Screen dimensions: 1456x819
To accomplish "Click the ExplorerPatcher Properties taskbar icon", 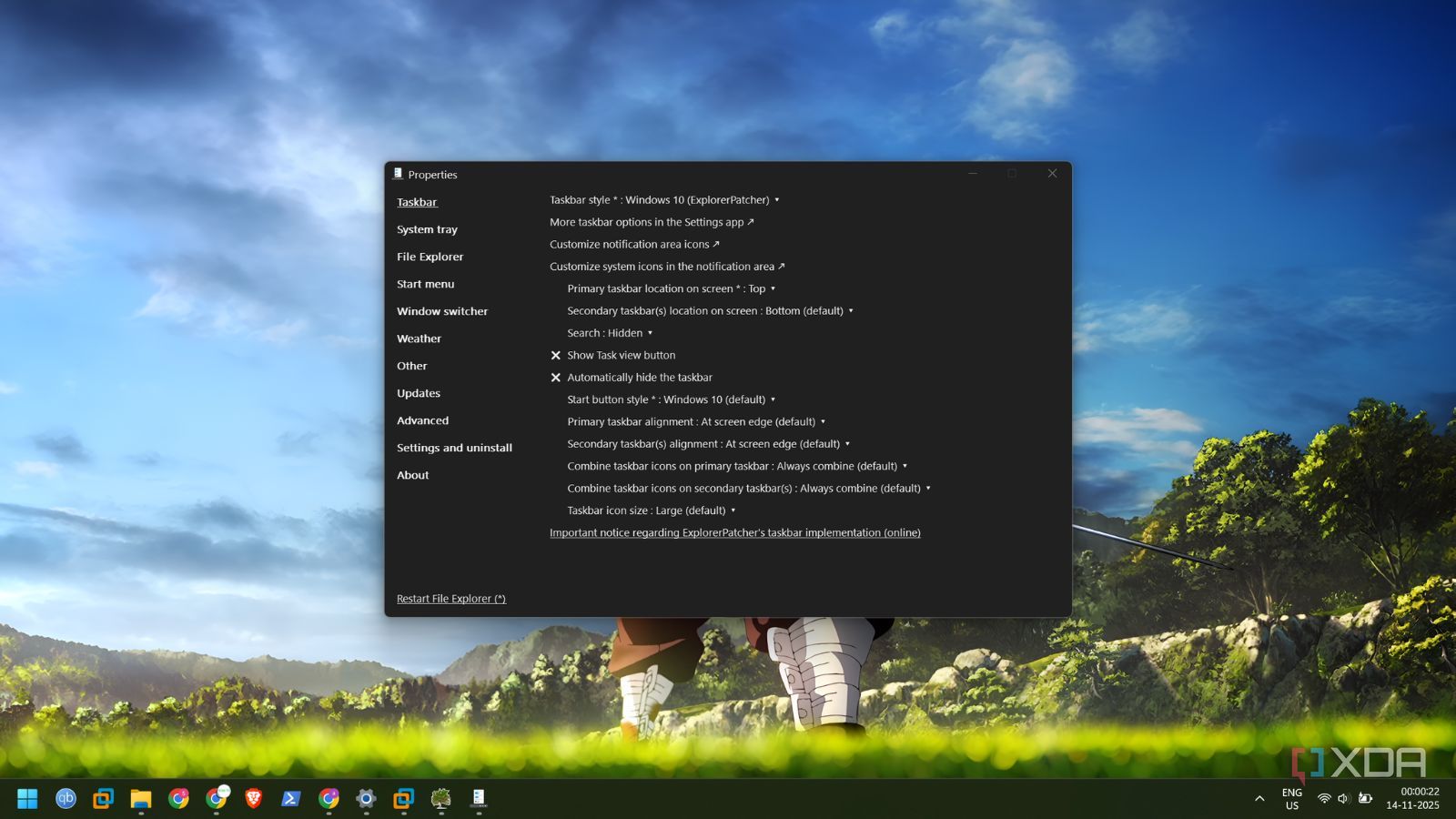I will [x=479, y=799].
